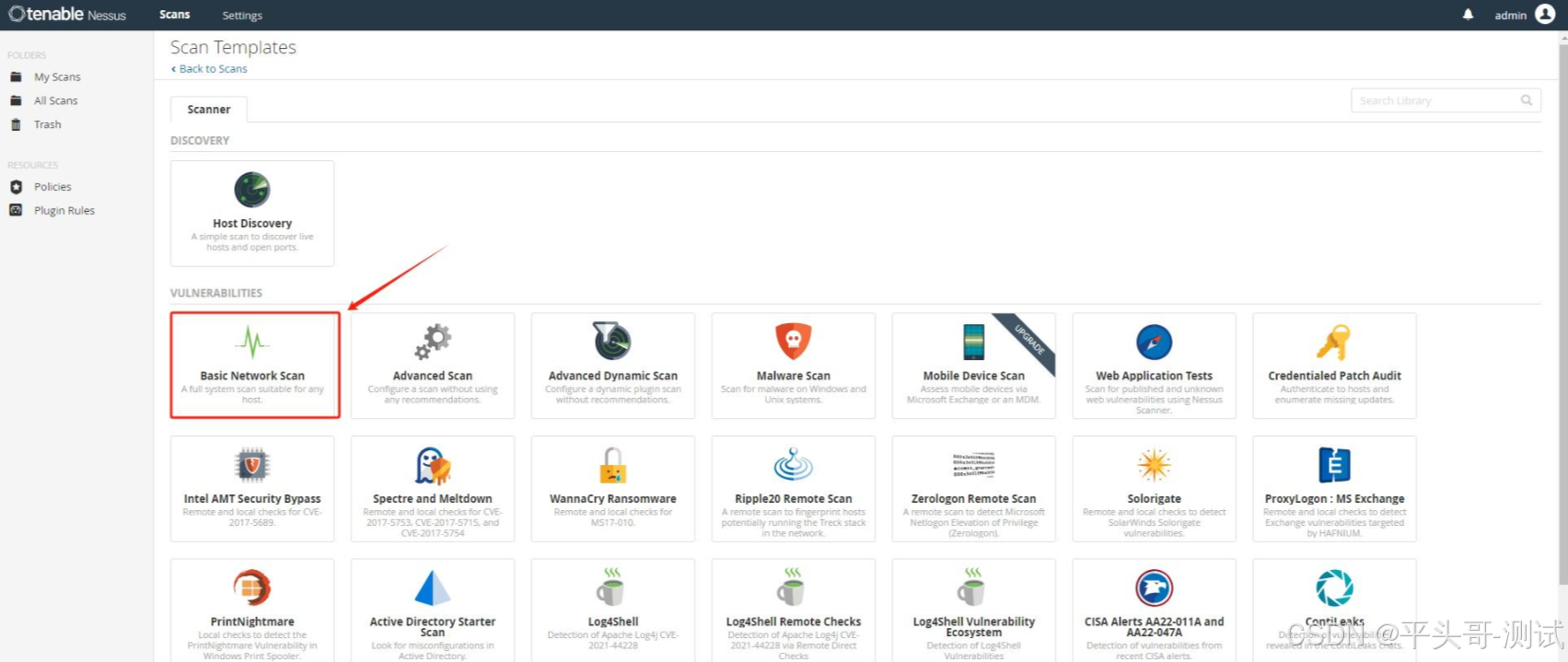The width and height of the screenshot is (1568, 662).
Task: Click the Log4Shell Remote Checks cup icon
Action: coord(791,587)
